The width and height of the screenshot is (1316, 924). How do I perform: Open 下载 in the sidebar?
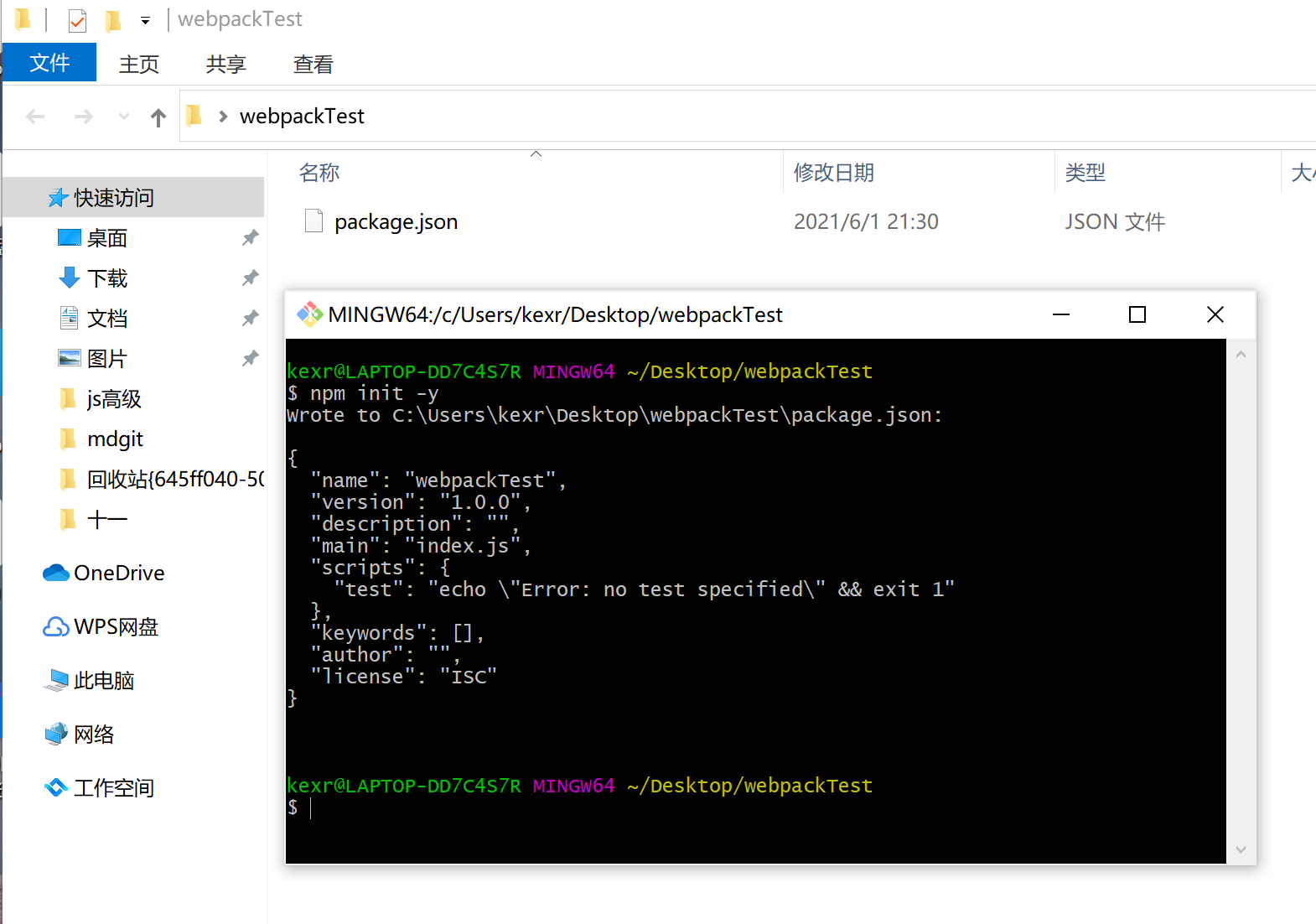point(107,278)
